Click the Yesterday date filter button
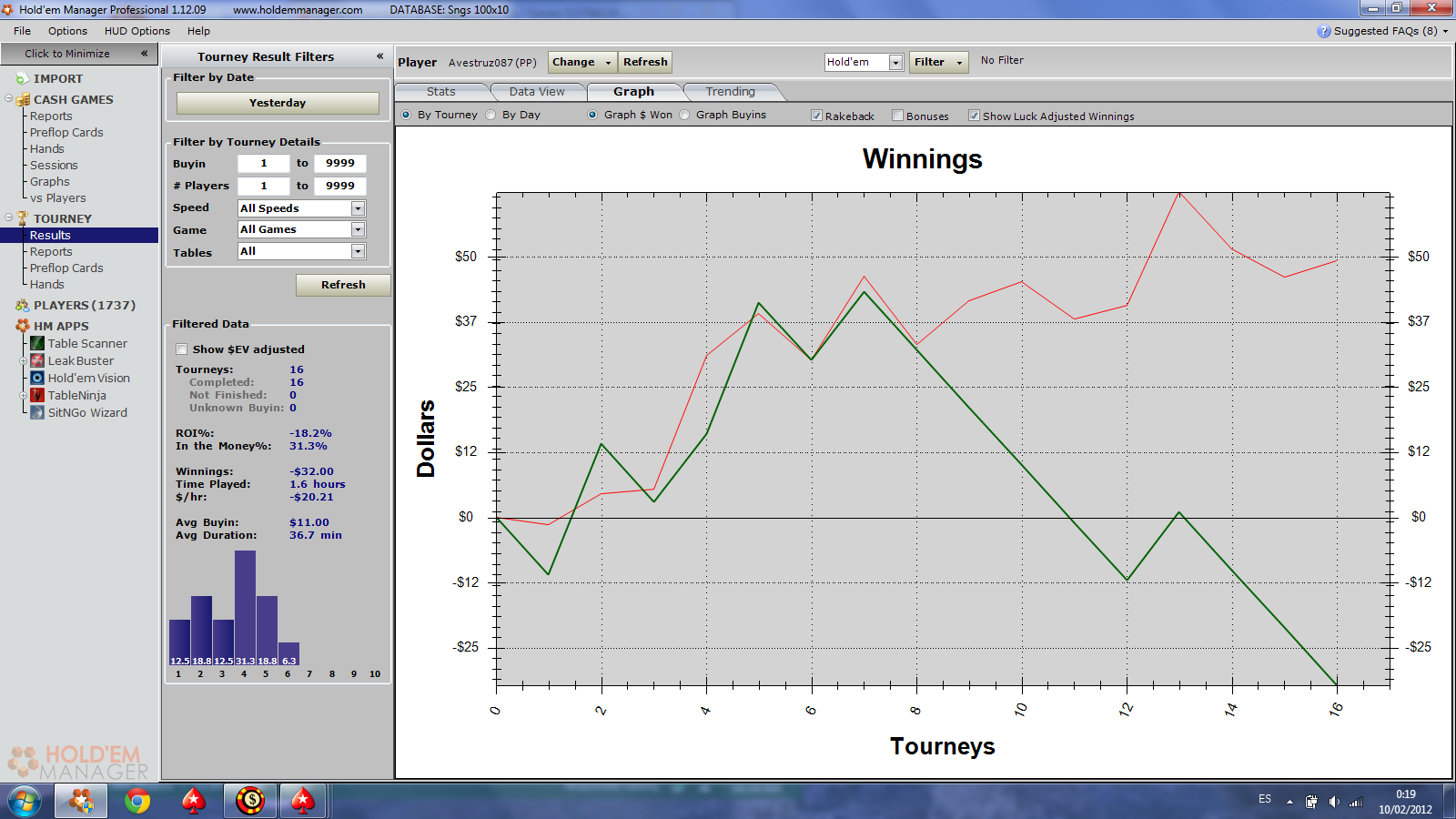Viewport: 1456px width, 819px height. [278, 103]
